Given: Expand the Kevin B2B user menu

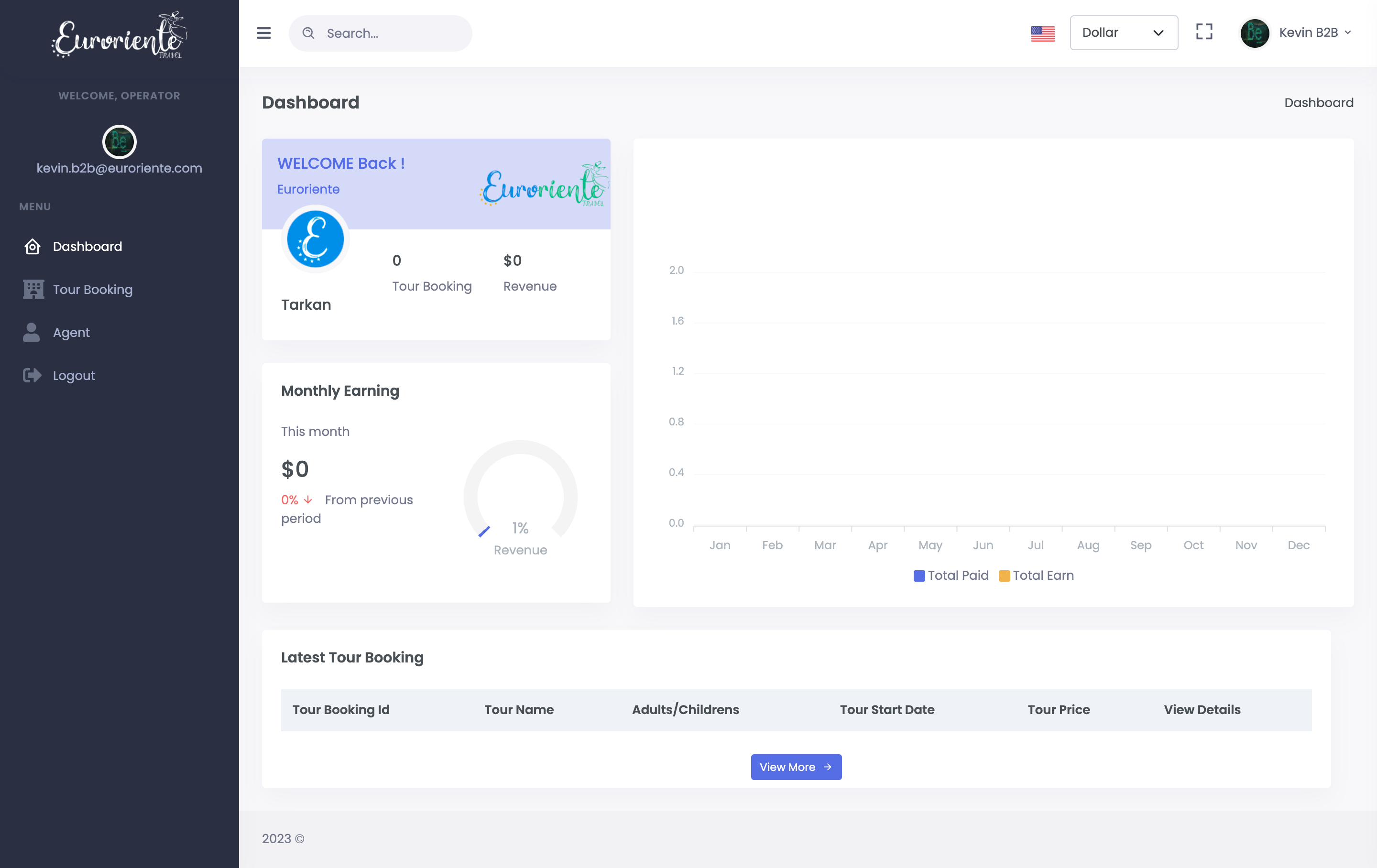Looking at the screenshot, I should click(1315, 33).
